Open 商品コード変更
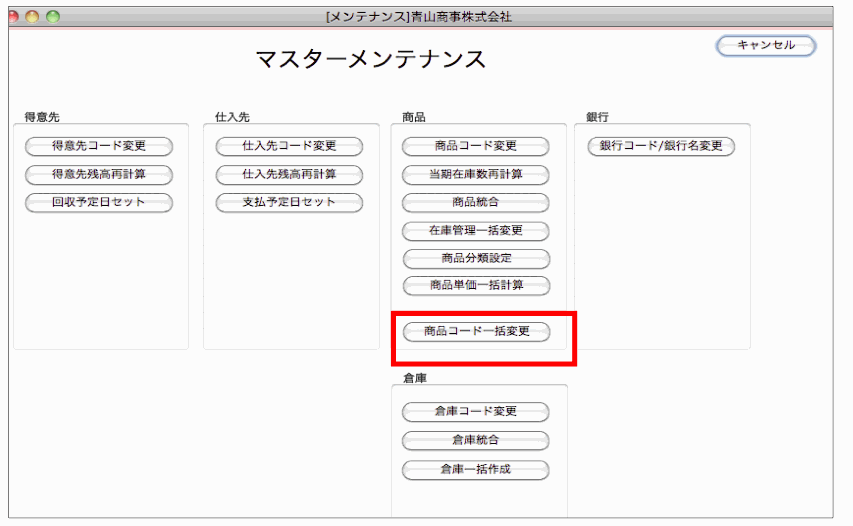Viewport: 853px width, 526px height. (x=476, y=146)
